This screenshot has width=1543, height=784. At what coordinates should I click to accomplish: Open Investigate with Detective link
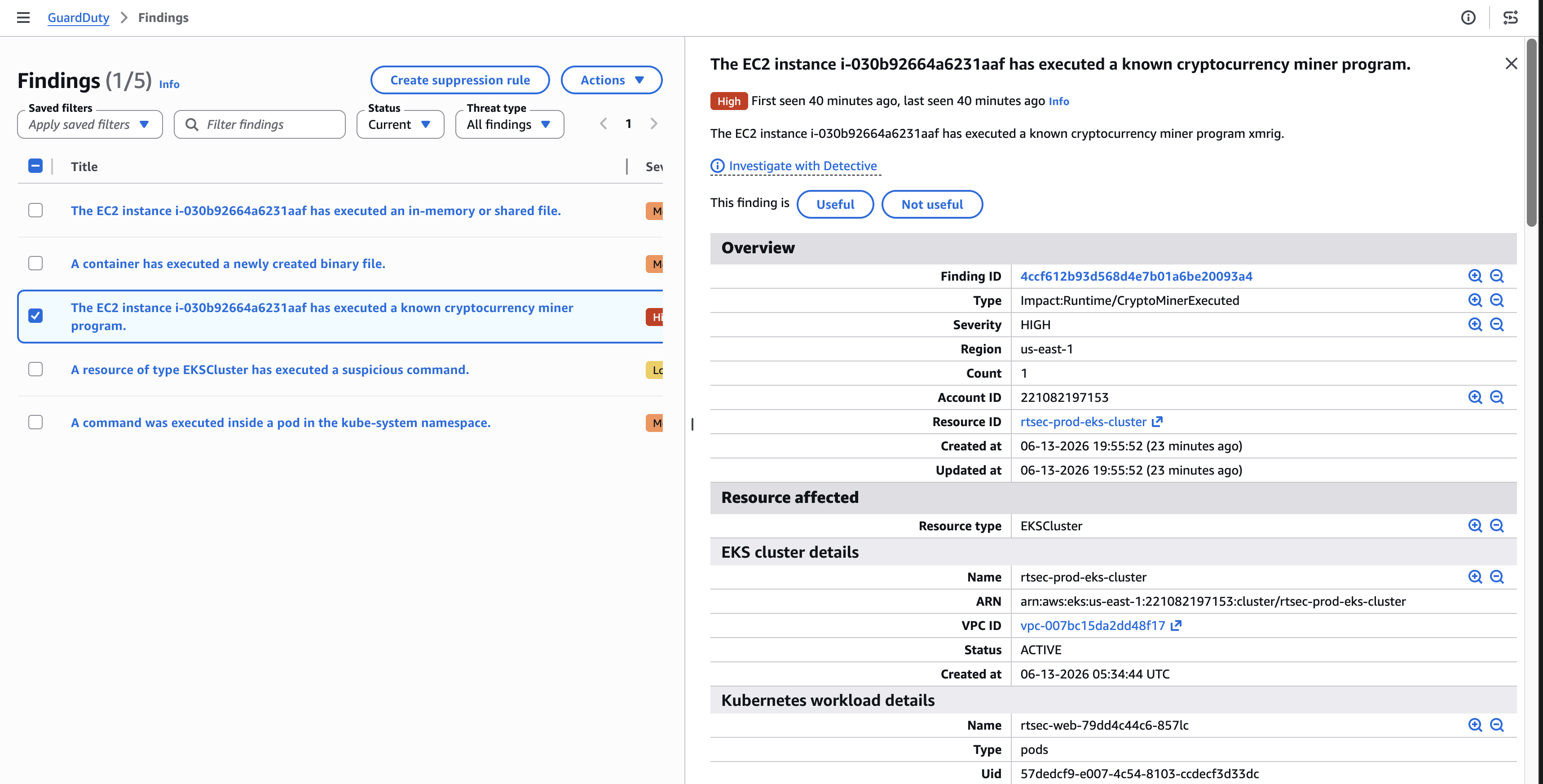click(x=802, y=166)
